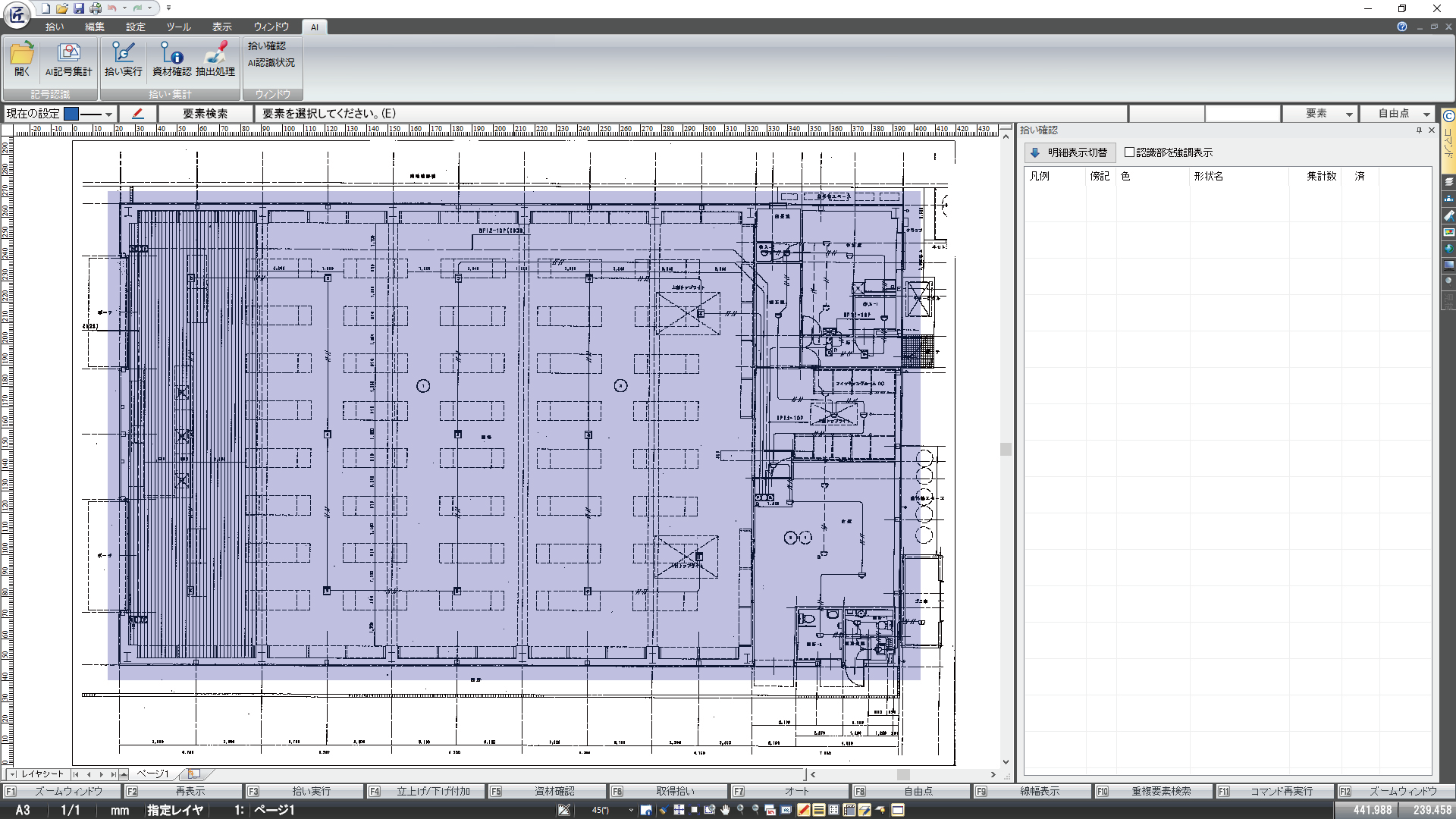1456x819 pixels.
Task: Click the 明細表示切替 button
Action: [1070, 152]
